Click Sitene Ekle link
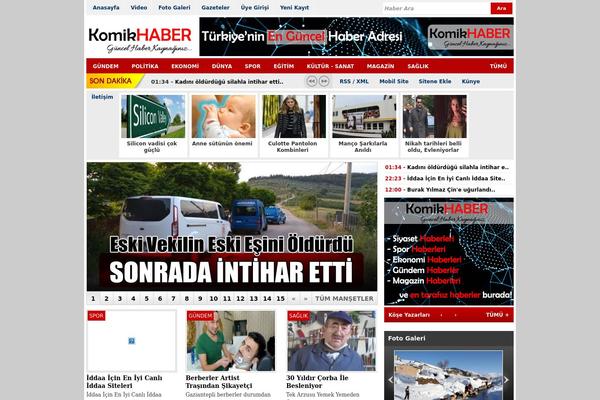 coord(435,81)
